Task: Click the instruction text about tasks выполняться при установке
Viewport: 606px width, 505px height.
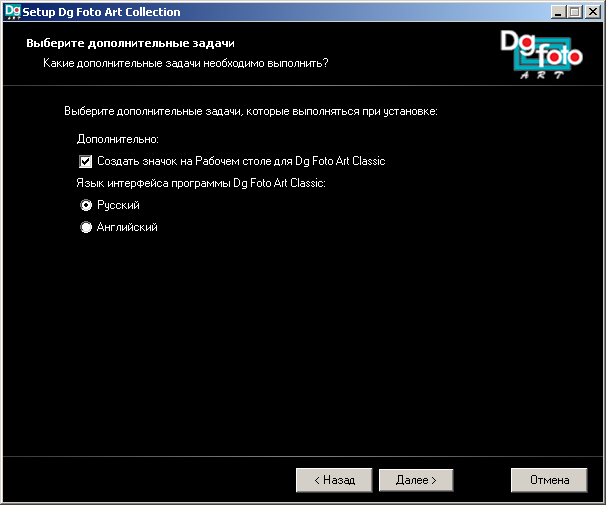Action: coord(251,111)
